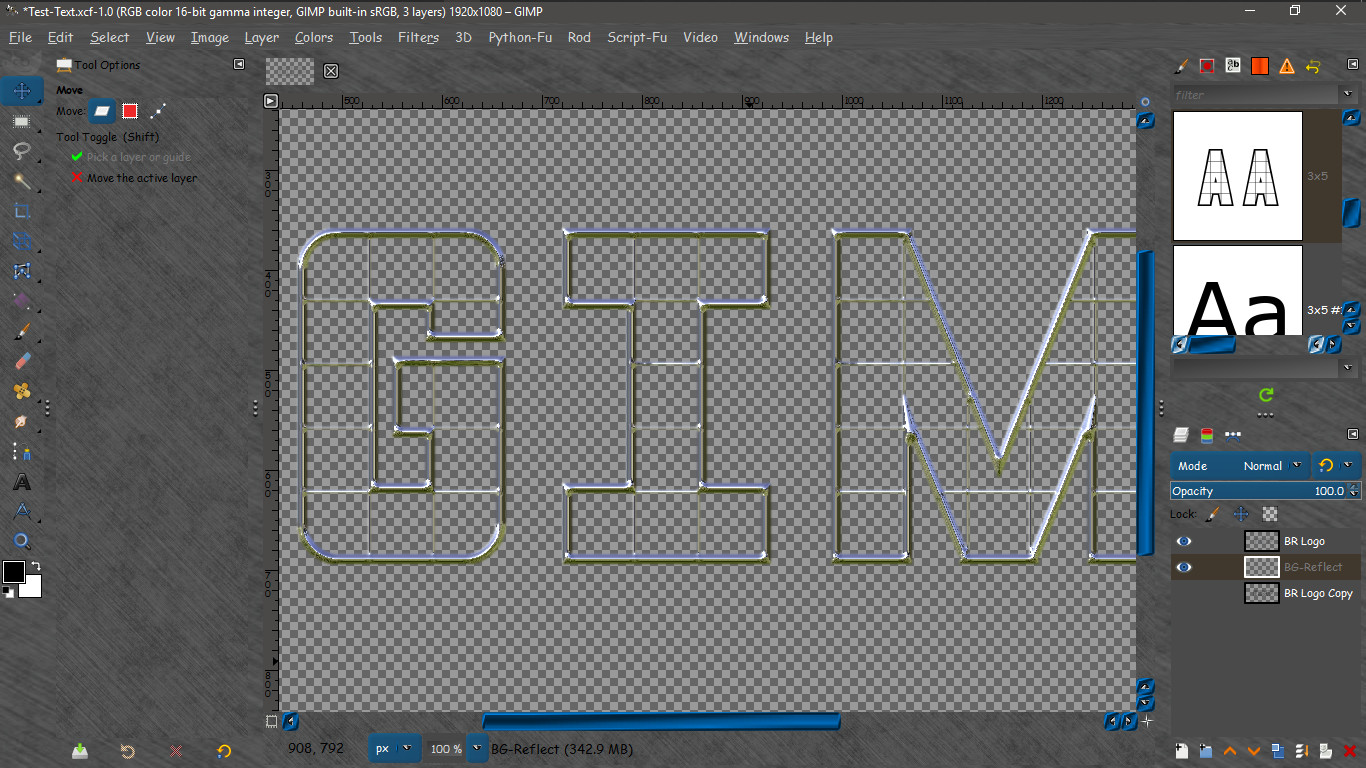Open the Windows menu
Viewport: 1366px width, 768px height.
click(761, 37)
